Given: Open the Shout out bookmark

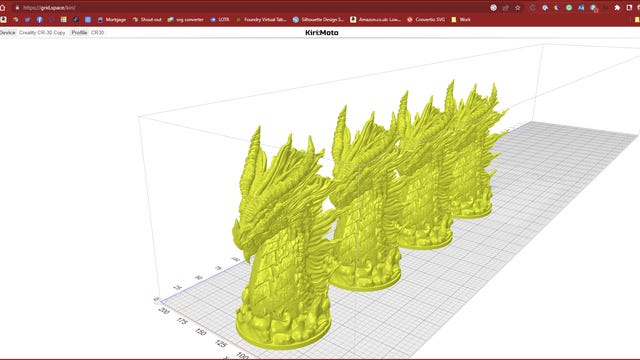Looking at the screenshot, I should 147,20.
